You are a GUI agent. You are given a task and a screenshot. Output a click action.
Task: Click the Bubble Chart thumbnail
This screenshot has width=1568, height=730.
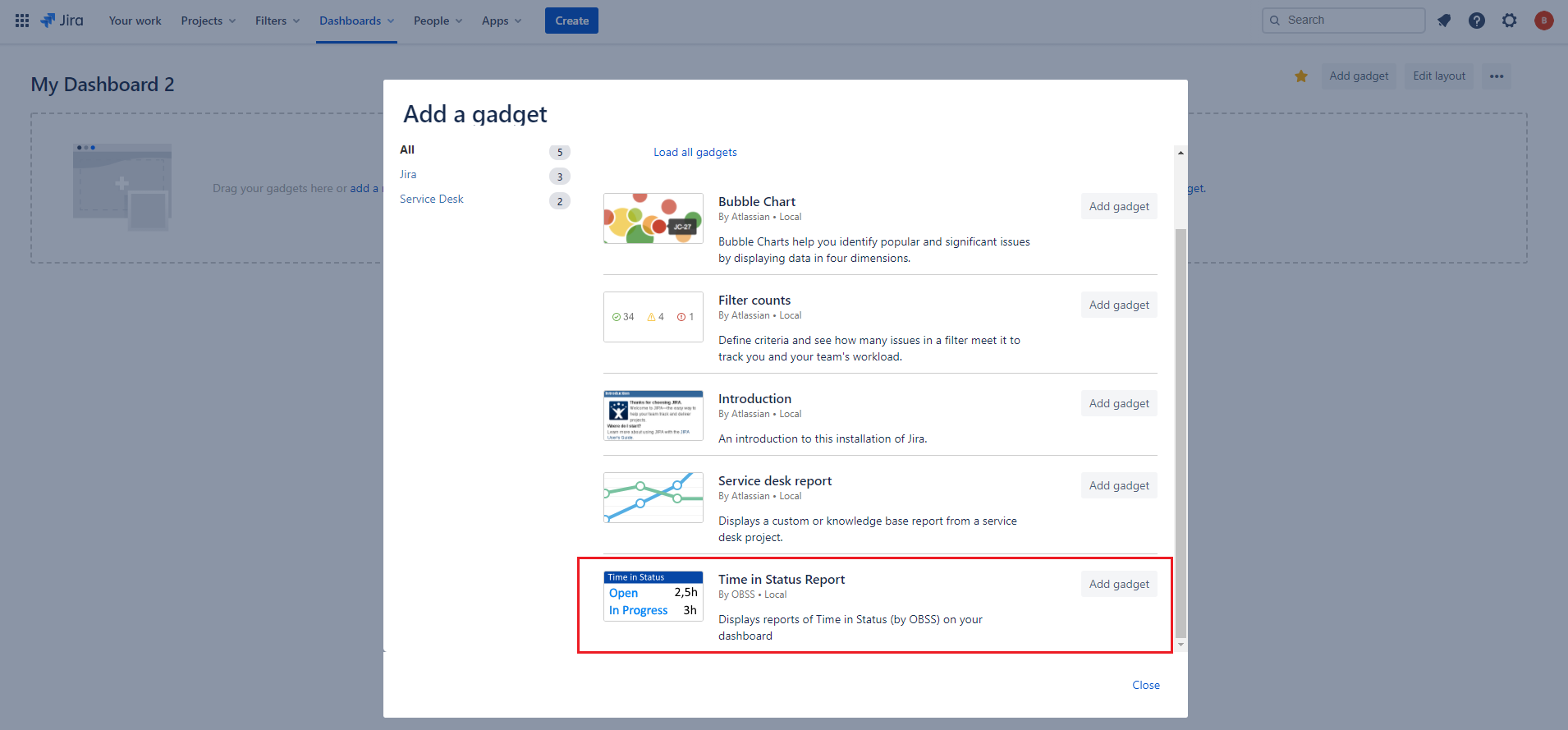coord(653,218)
